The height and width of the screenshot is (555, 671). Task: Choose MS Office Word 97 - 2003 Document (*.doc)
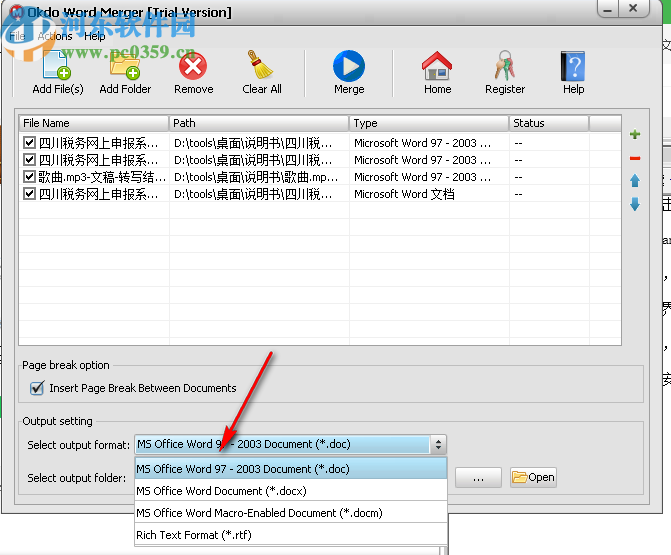pyautogui.click(x=291, y=469)
